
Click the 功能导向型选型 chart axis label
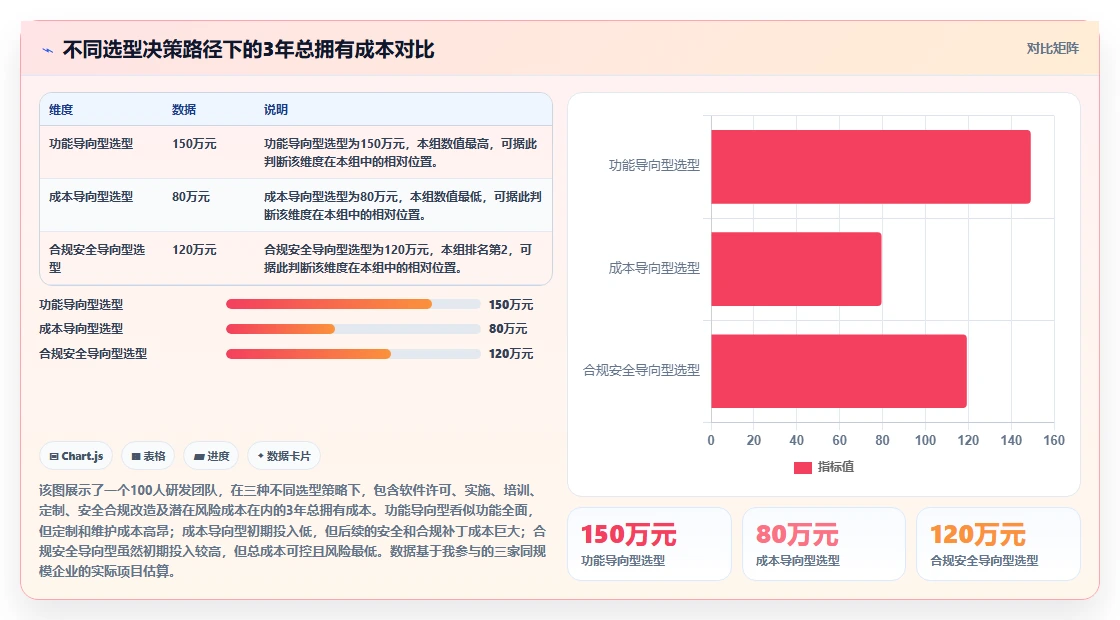click(x=654, y=165)
